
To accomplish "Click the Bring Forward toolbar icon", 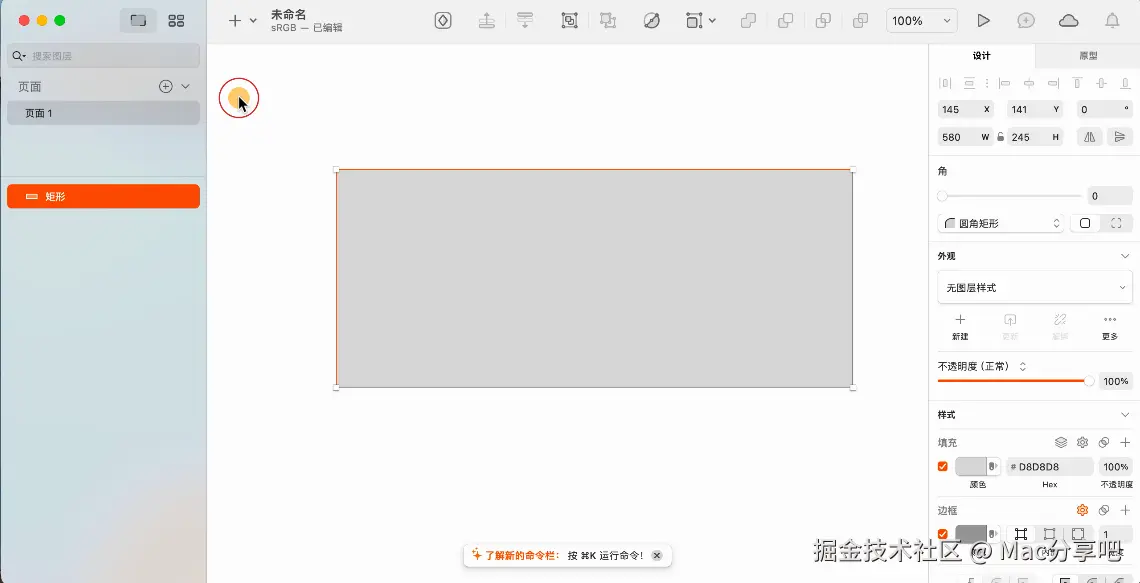I will (486, 21).
